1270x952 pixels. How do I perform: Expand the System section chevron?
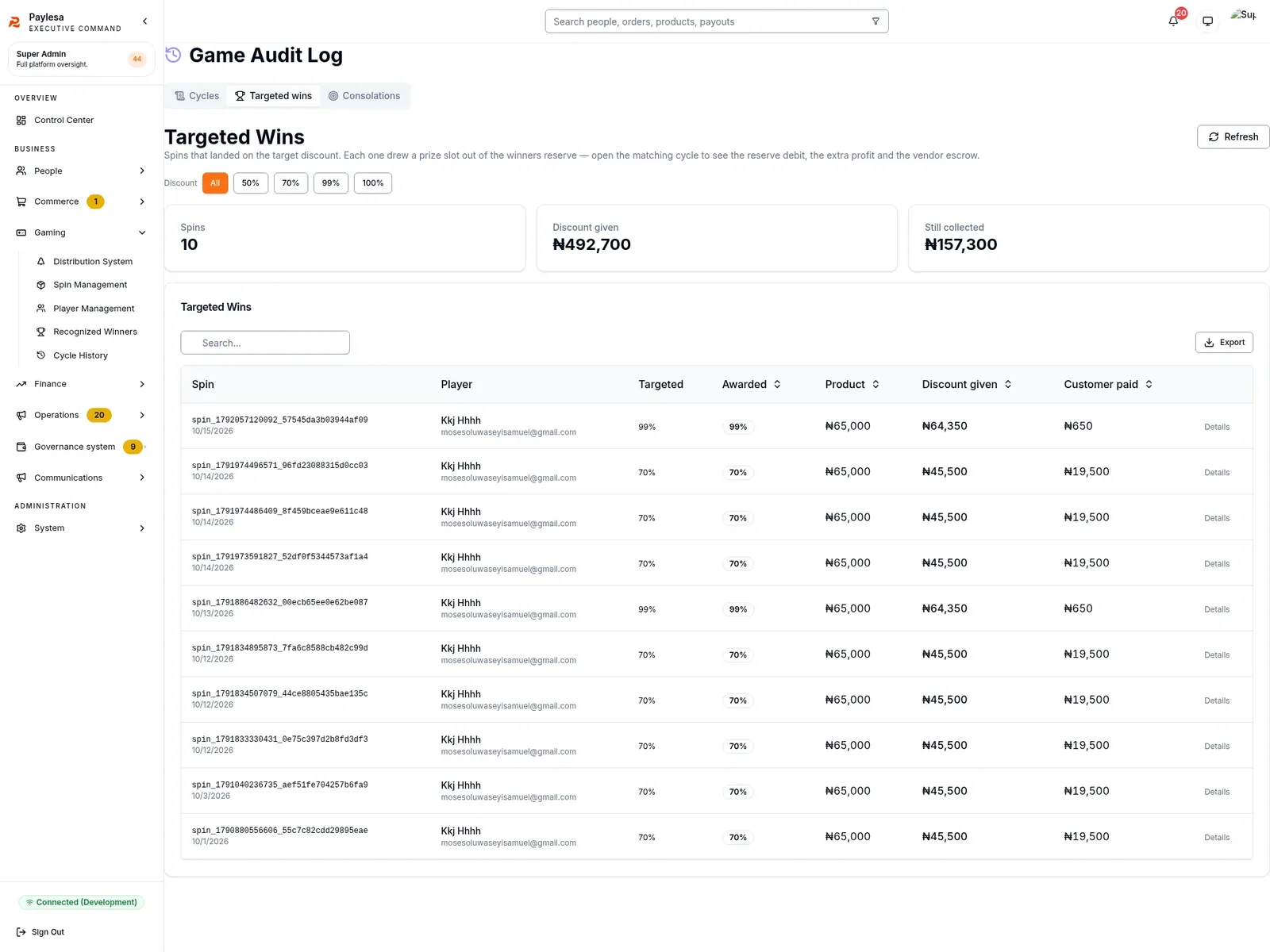coord(142,528)
